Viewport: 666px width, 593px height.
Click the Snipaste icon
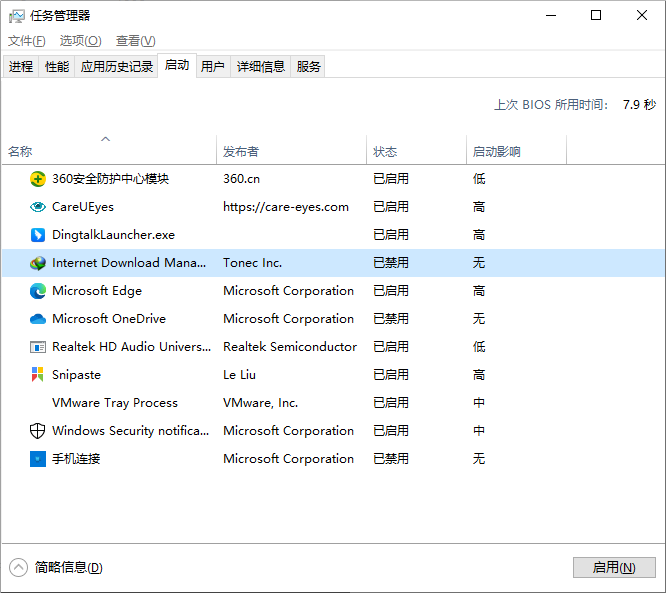pyautogui.click(x=38, y=375)
